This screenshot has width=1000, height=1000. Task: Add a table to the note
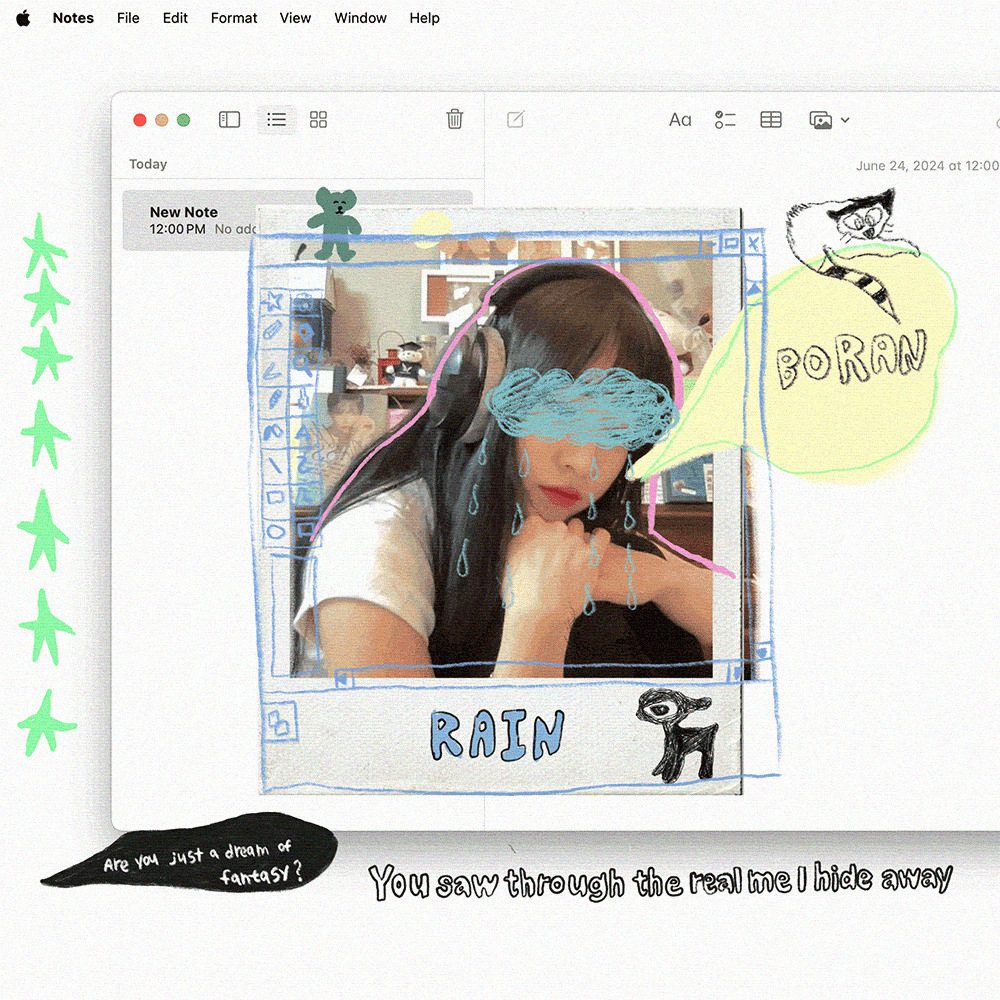771,120
